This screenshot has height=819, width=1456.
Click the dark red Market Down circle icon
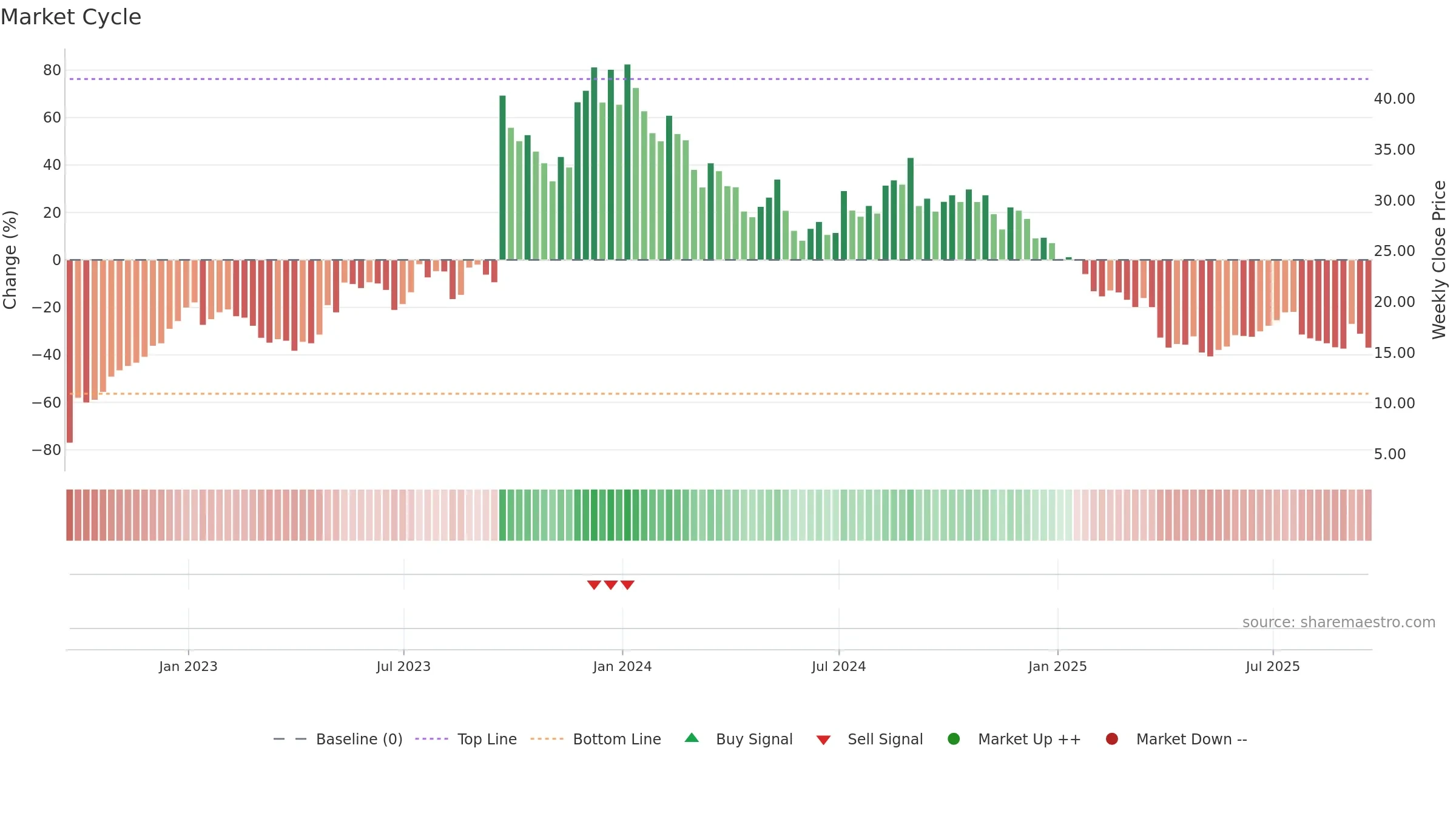(x=1112, y=739)
